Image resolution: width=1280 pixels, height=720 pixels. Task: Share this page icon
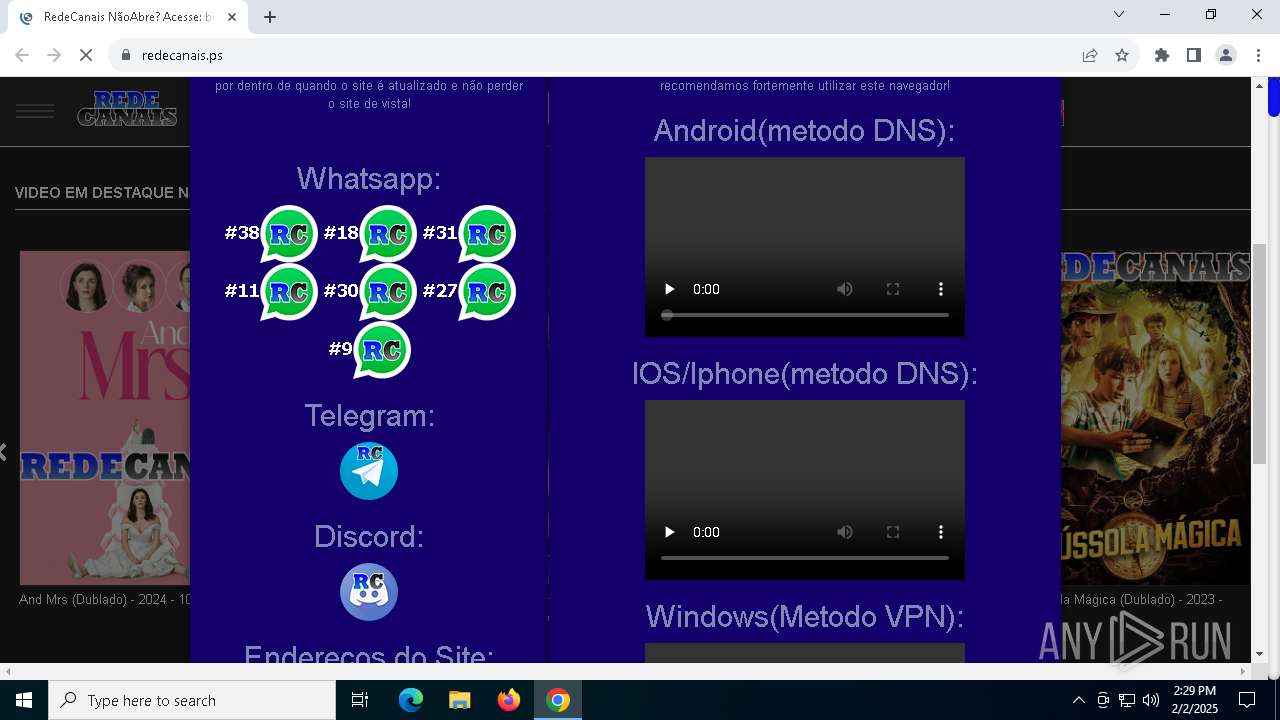click(x=1090, y=56)
